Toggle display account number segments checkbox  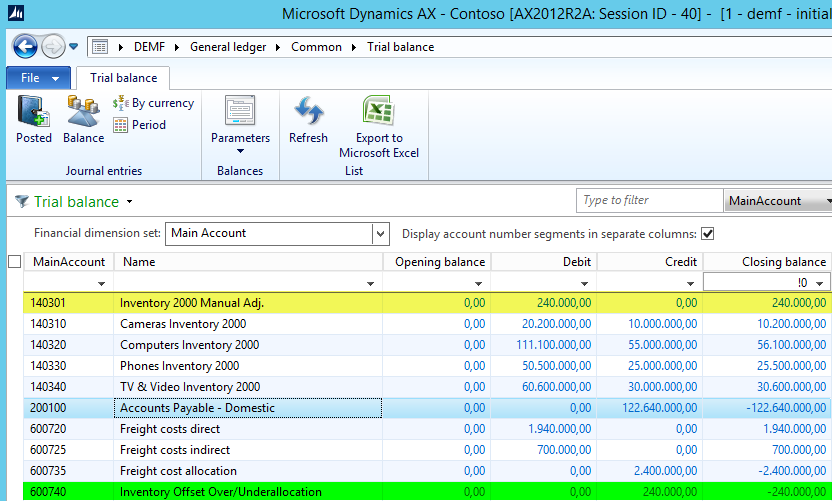pyautogui.click(x=708, y=234)
